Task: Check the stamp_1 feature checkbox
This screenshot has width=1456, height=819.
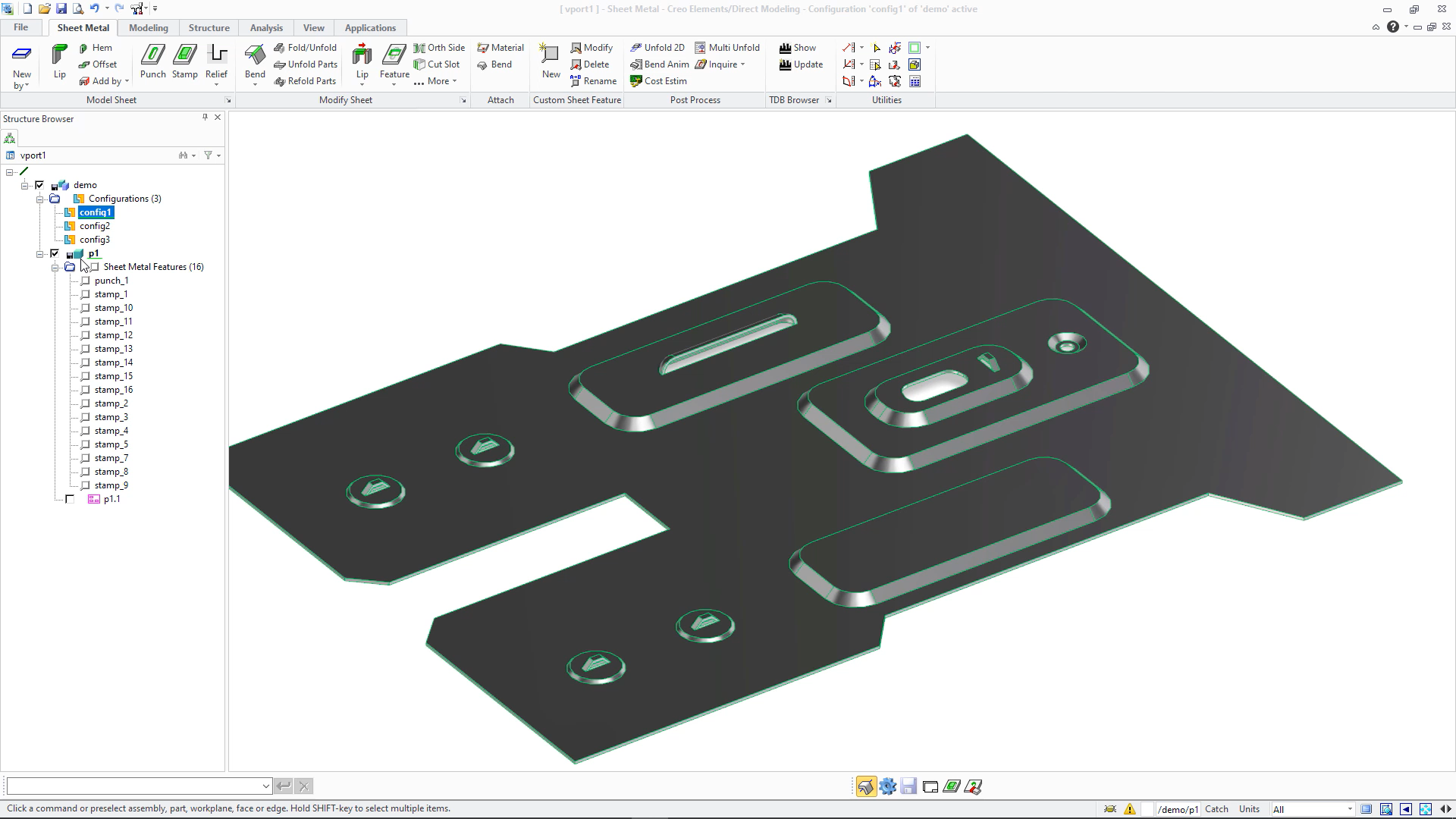Action: coord(85,294)
